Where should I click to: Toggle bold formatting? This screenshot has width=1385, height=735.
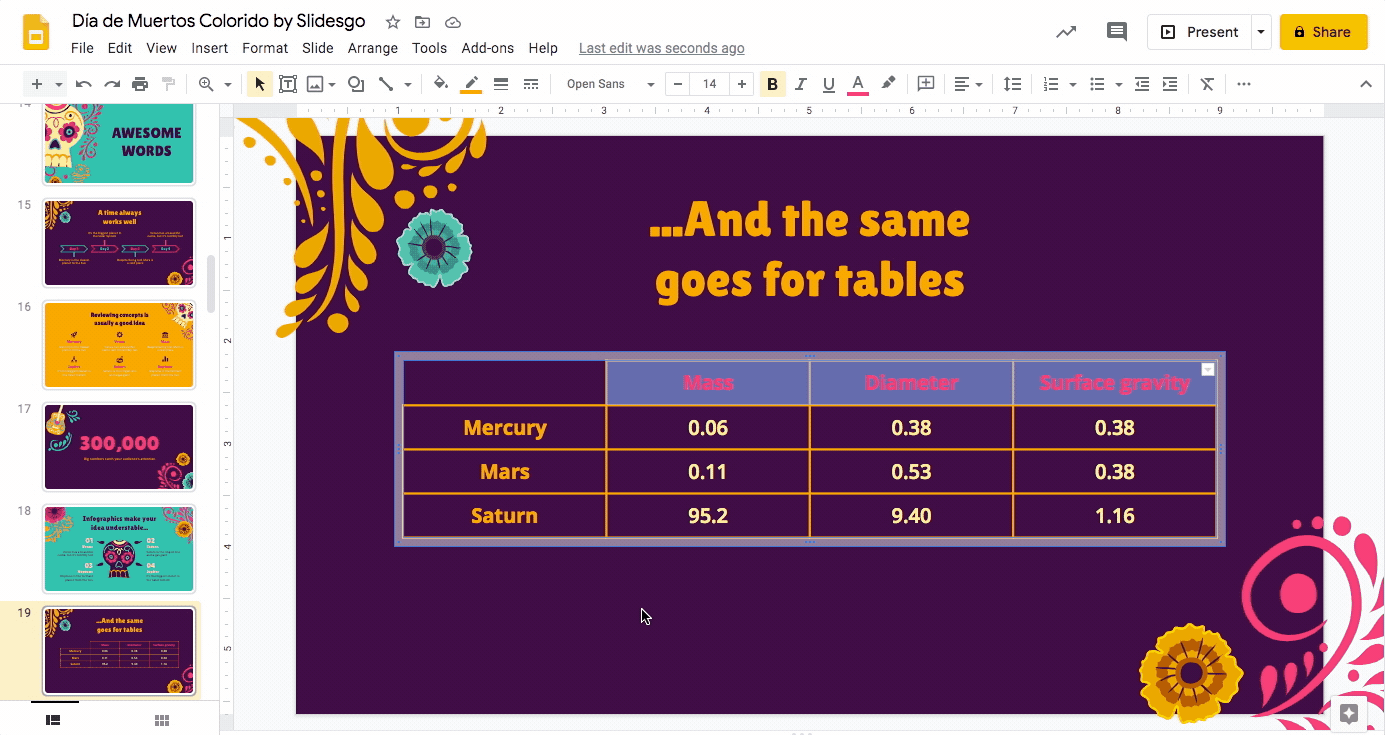point(772,84)
